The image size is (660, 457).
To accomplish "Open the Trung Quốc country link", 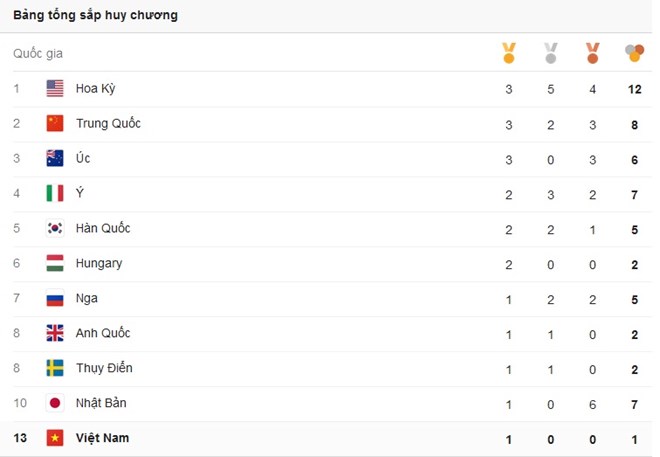I will [108, 124].
